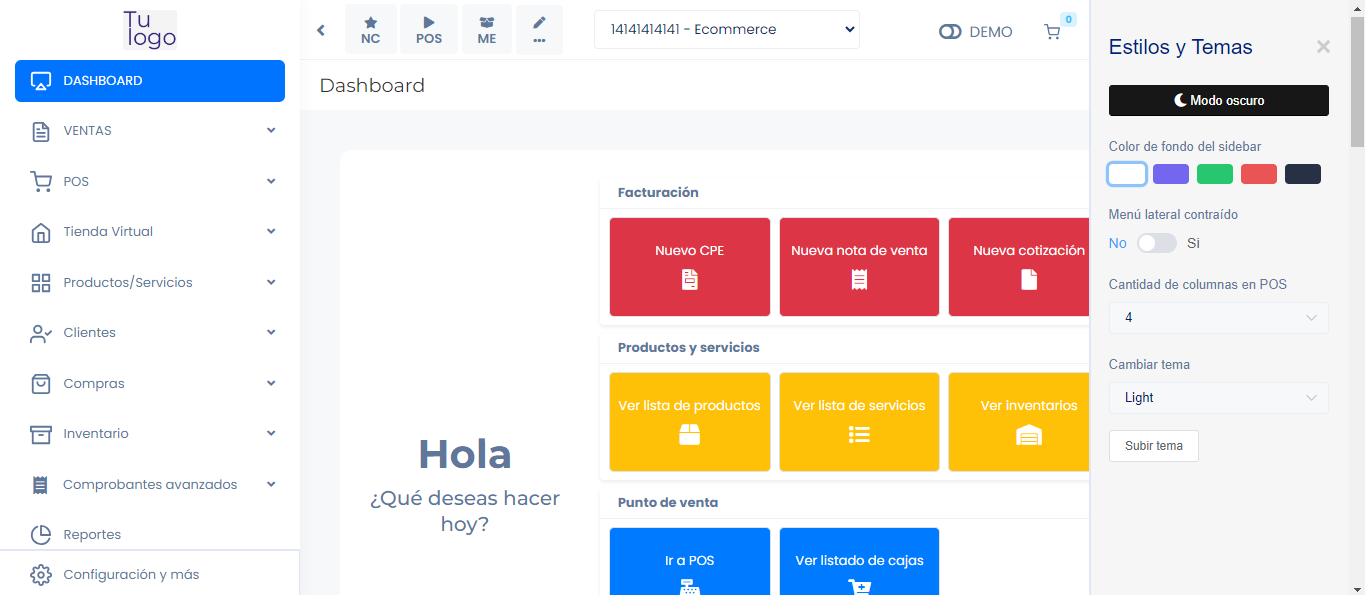Open the company Ecommerce dropdown
The image size is (1365, 595).
point(727,30)
